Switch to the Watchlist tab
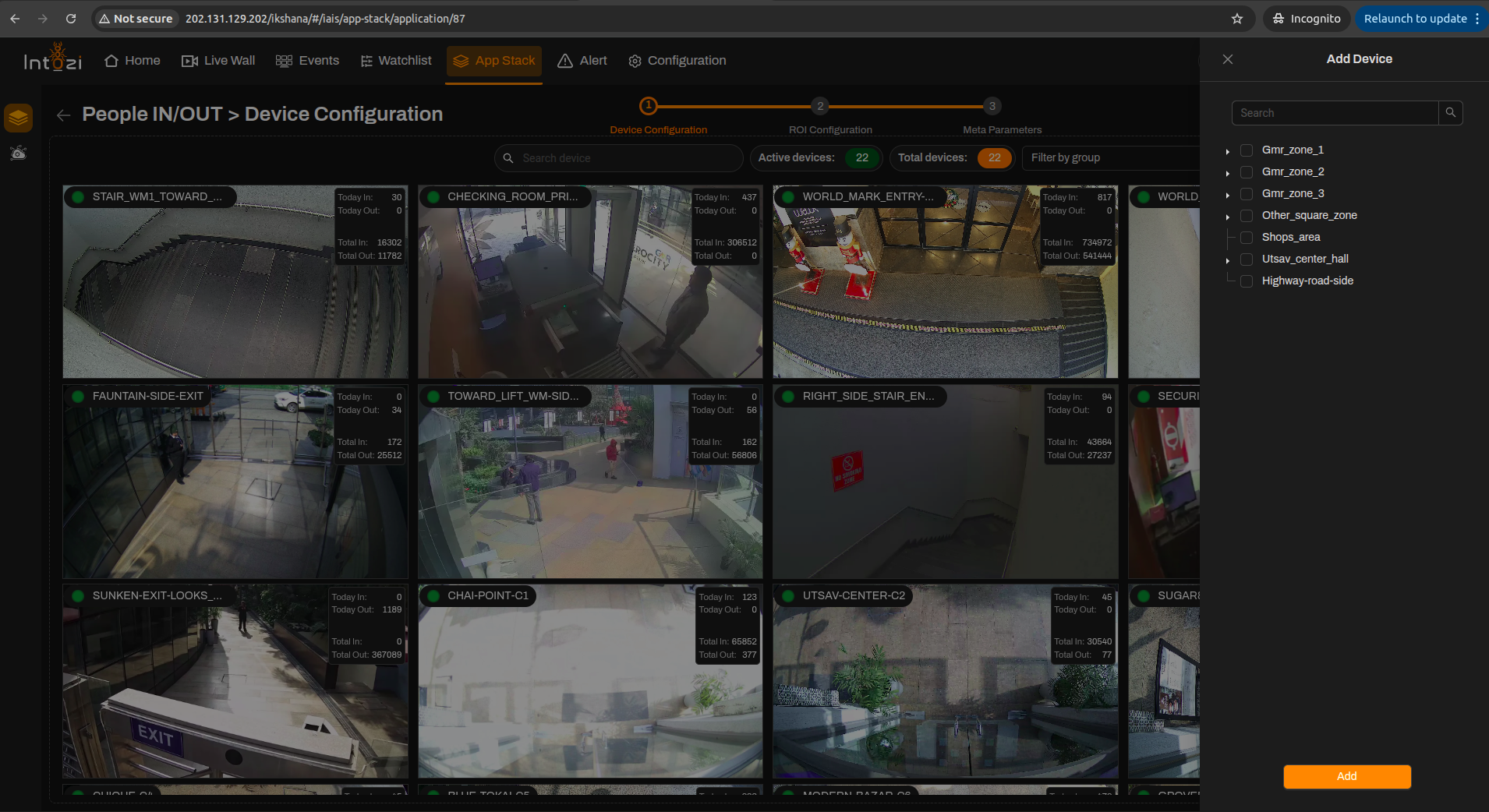 (396, 61)
